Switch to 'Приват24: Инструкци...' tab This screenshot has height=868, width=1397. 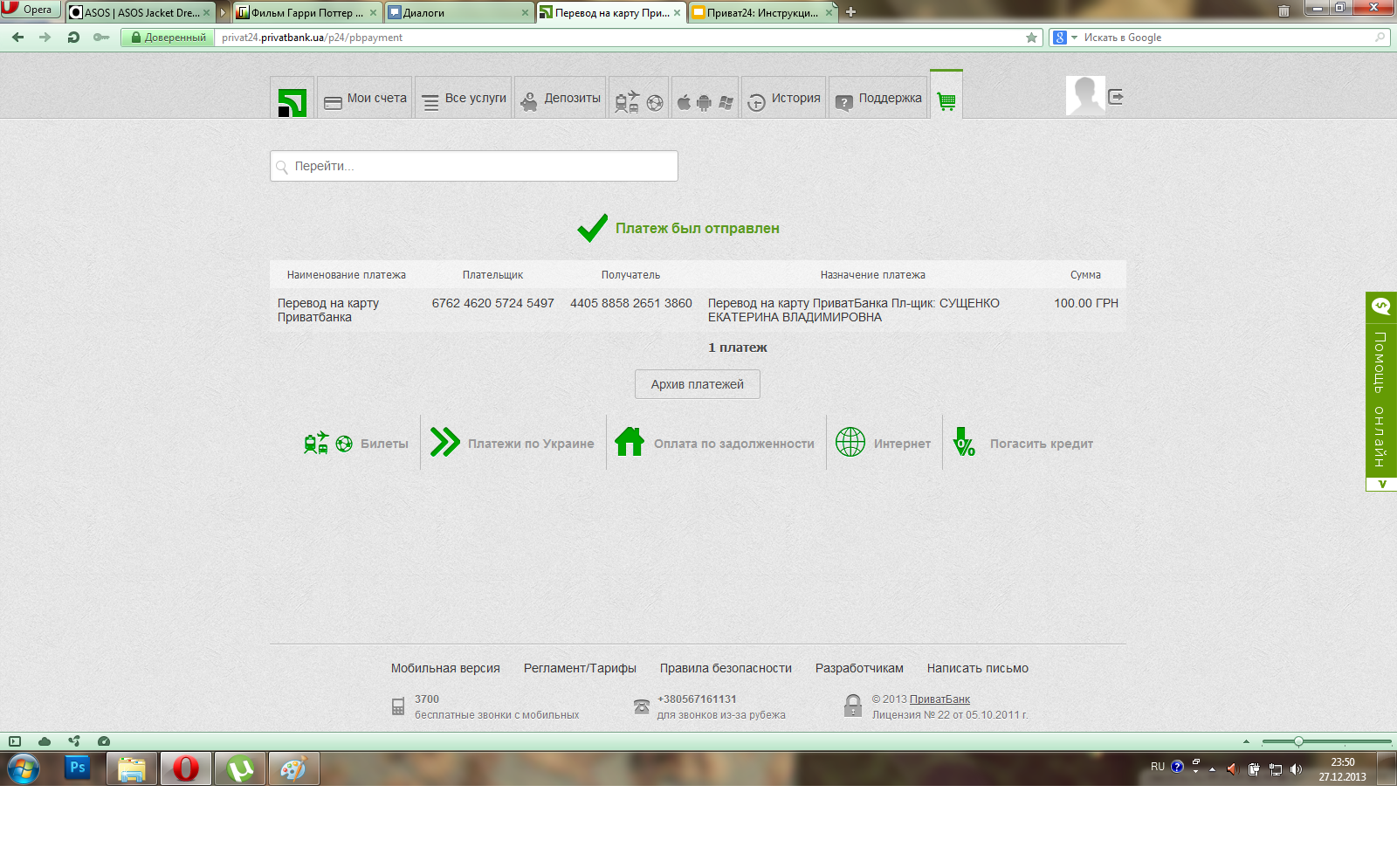[x=761, y=12]
